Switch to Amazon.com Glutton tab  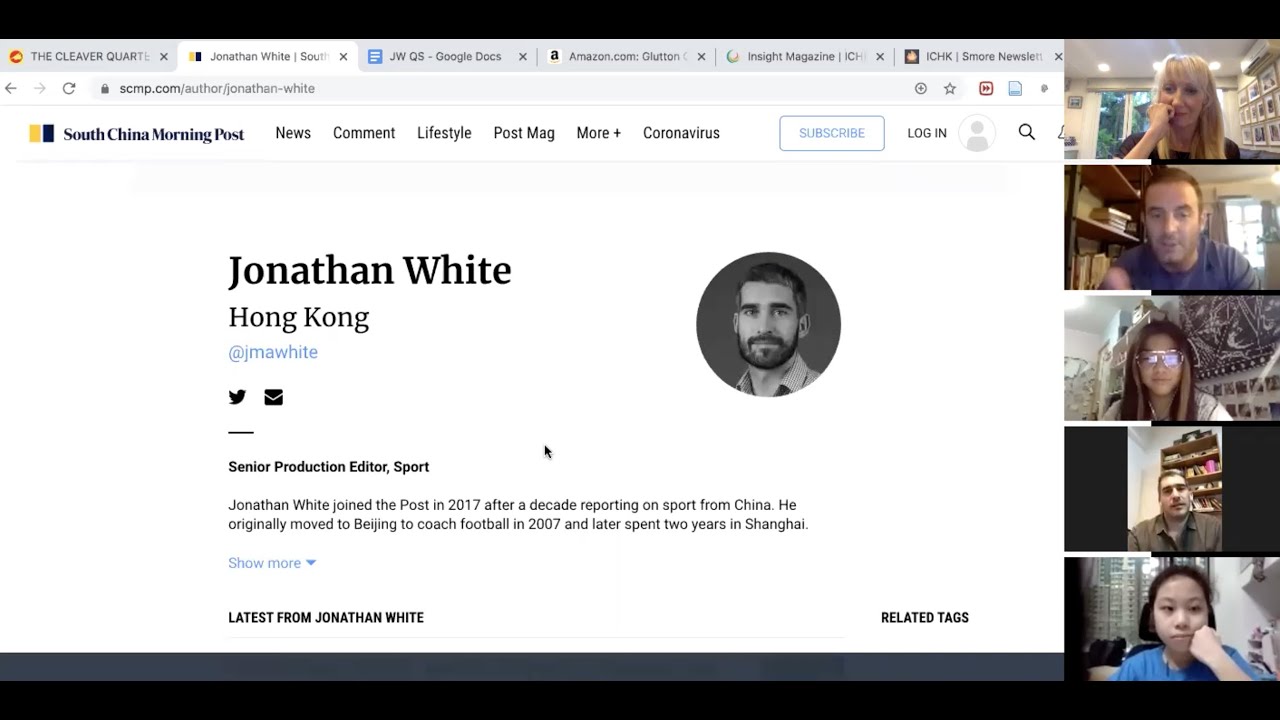[625, 57]
